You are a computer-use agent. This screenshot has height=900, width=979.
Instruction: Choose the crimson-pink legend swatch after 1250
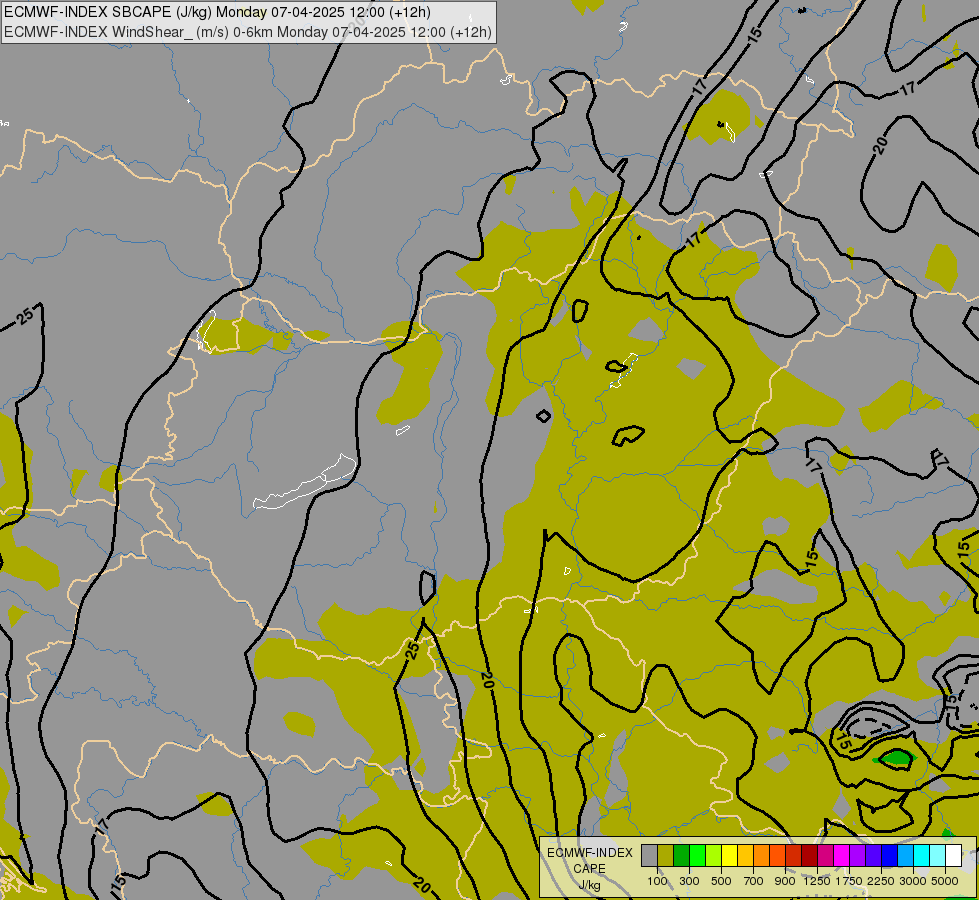[x=825, y=856]
